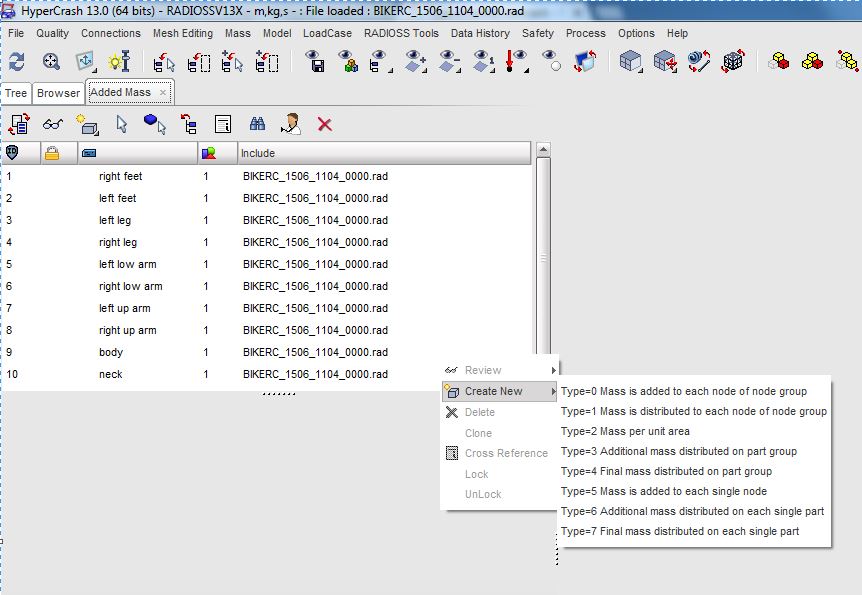The image size is (862, 595).
Task: Click the lock column header
Action: [59, 153]
